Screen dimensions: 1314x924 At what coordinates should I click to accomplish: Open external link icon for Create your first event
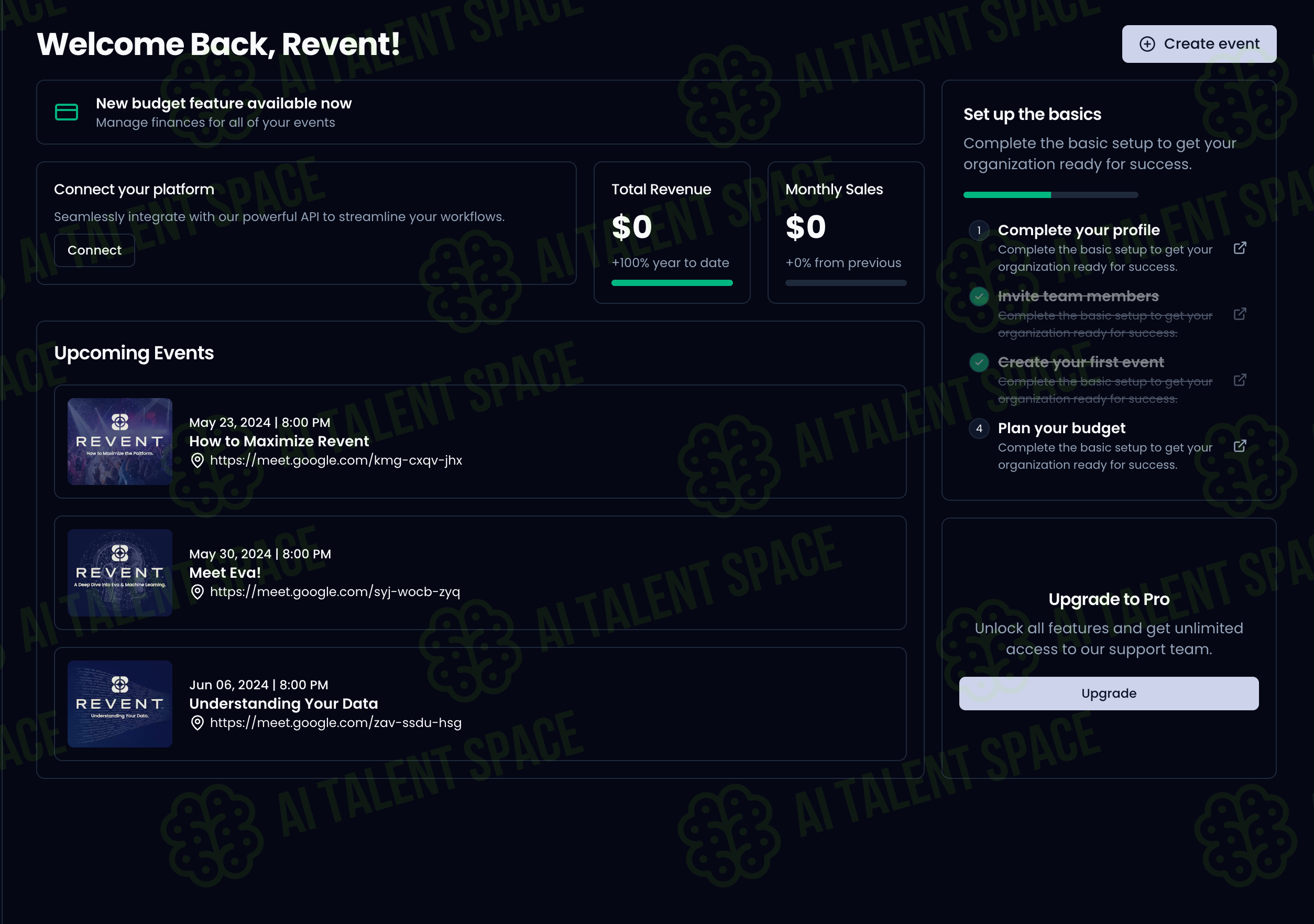point(1240,380)
